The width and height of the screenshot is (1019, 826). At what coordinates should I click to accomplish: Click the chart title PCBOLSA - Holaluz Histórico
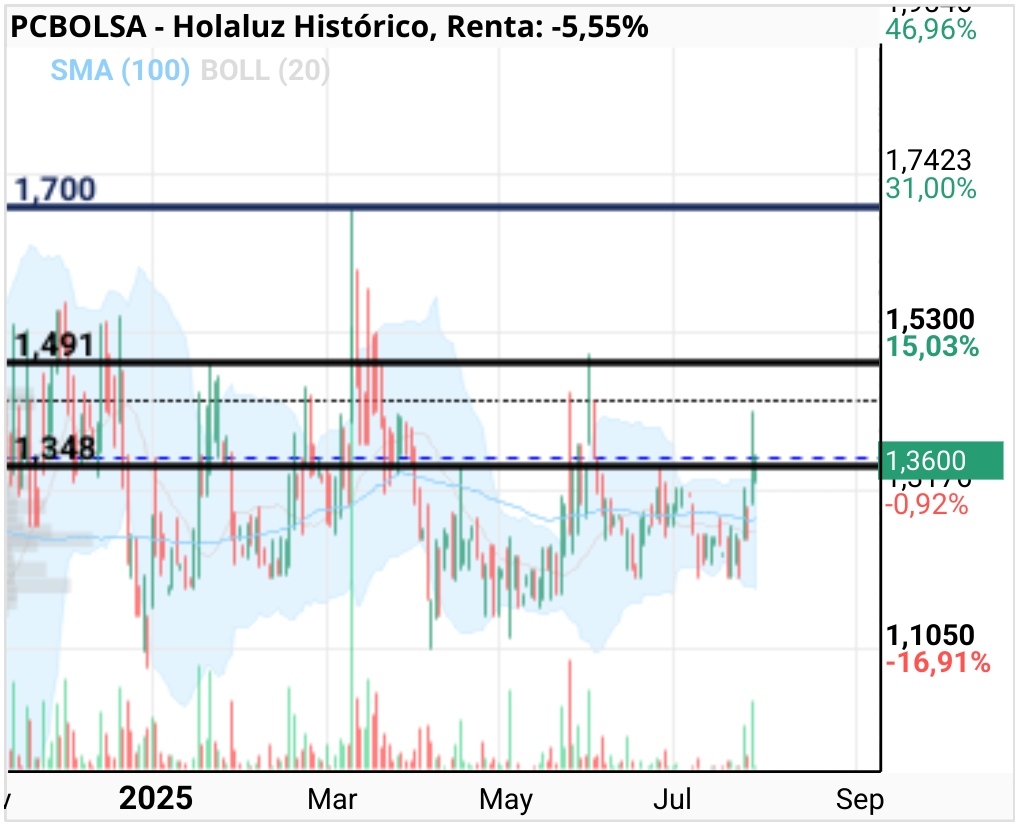[220, 27]
